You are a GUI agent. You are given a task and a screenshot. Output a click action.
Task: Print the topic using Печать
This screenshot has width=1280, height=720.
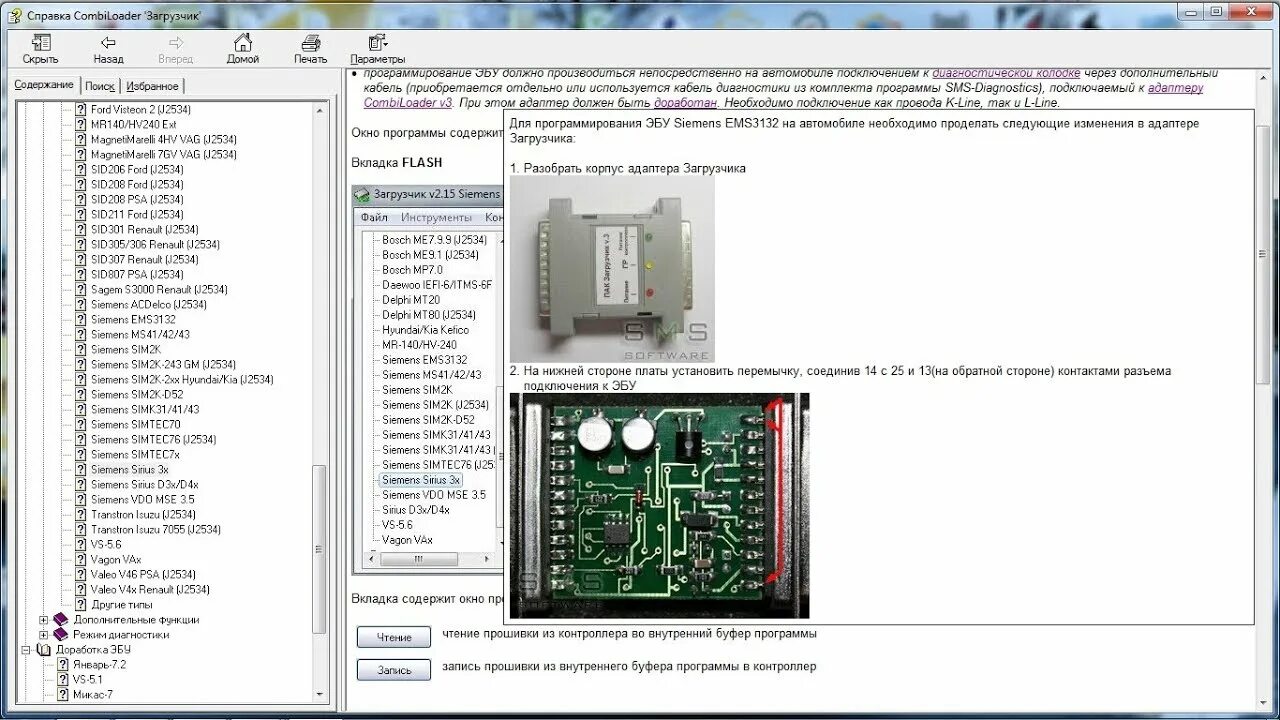tap(311, 49)
